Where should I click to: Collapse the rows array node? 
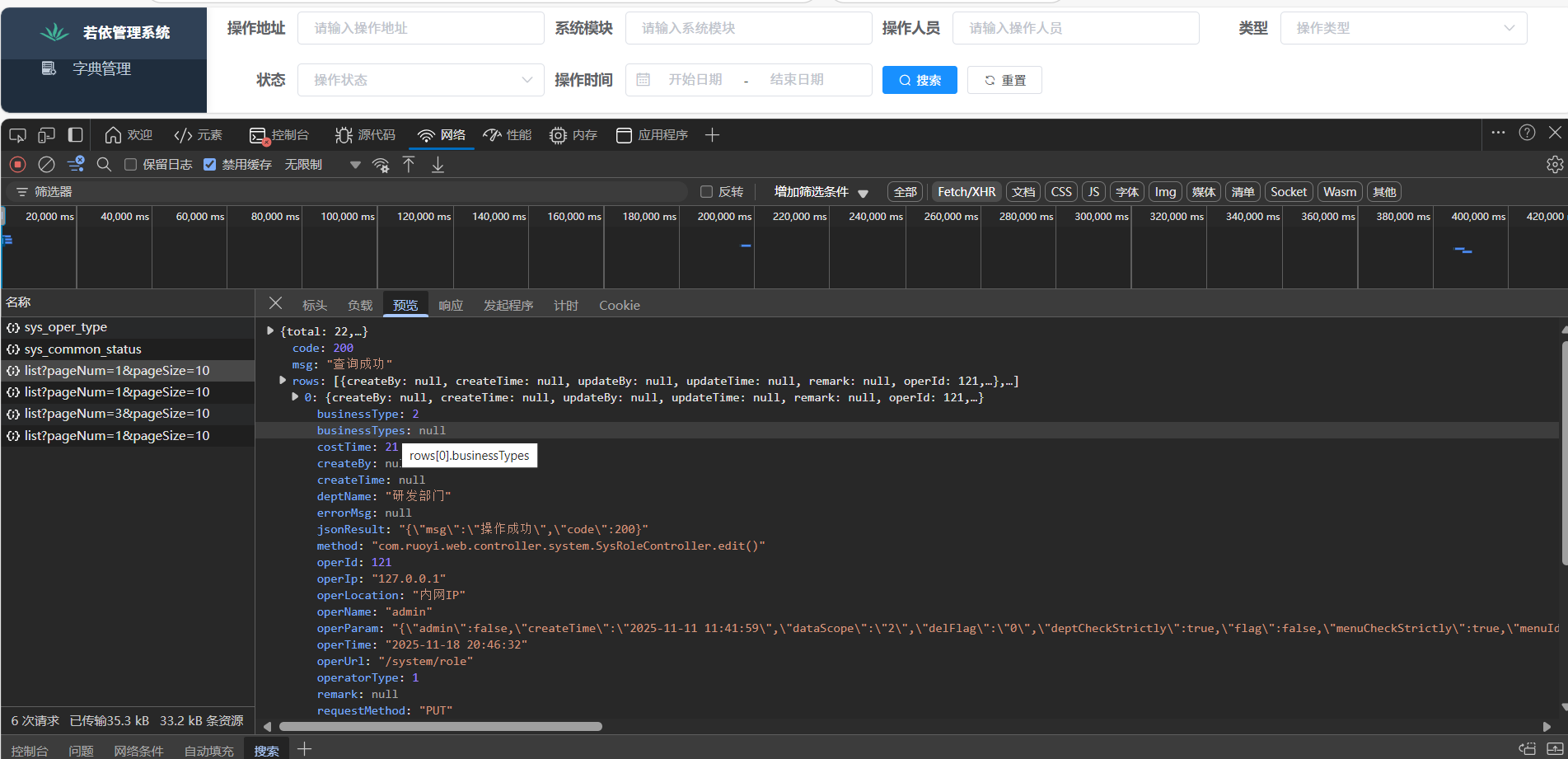click(x=283, y=380)
